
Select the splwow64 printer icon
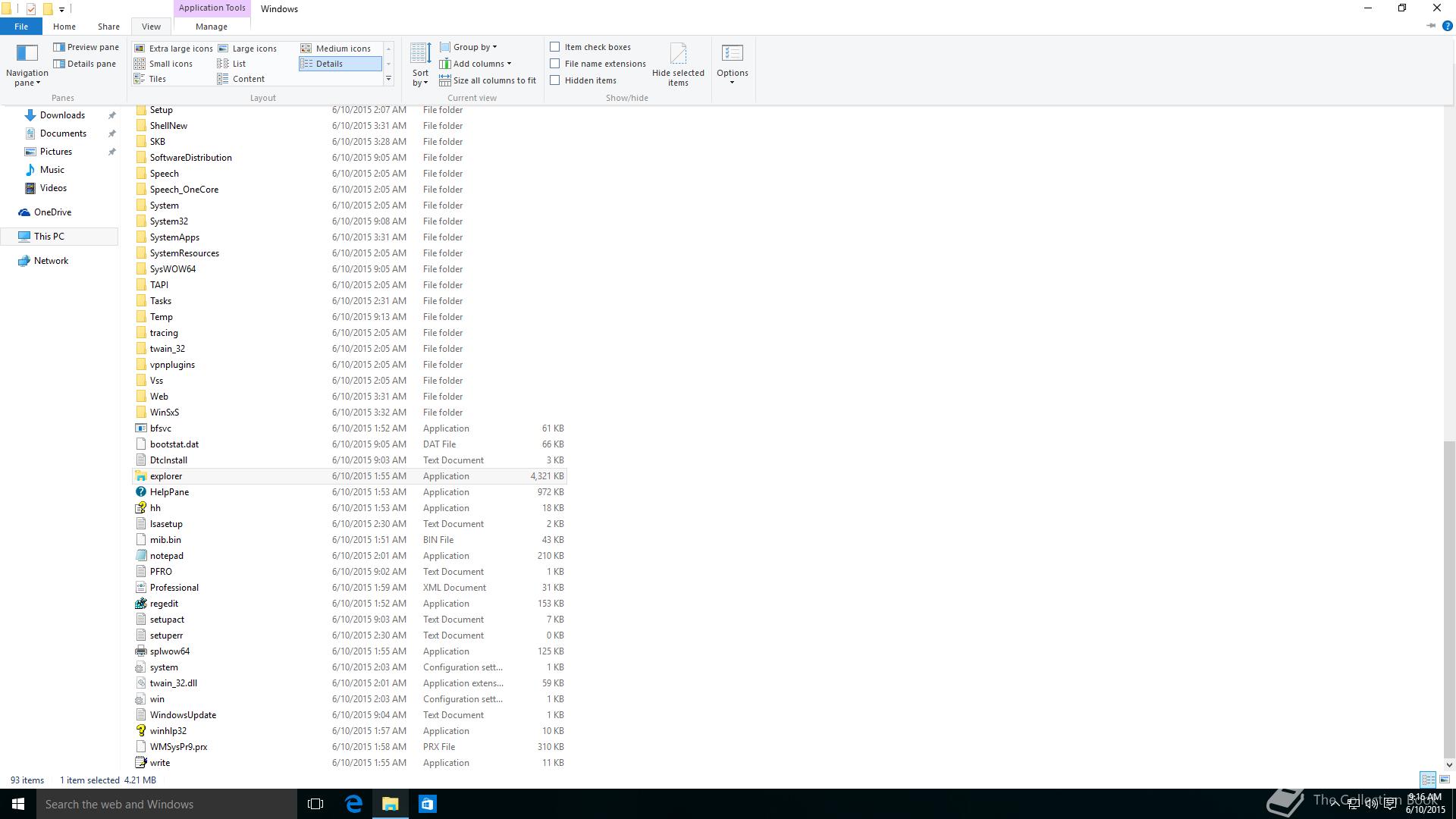pos(140,651)
